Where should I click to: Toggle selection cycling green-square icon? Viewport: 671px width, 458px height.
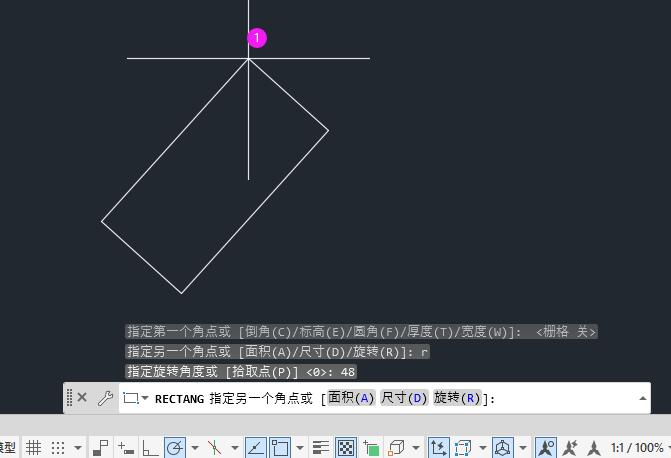[371, 448]
